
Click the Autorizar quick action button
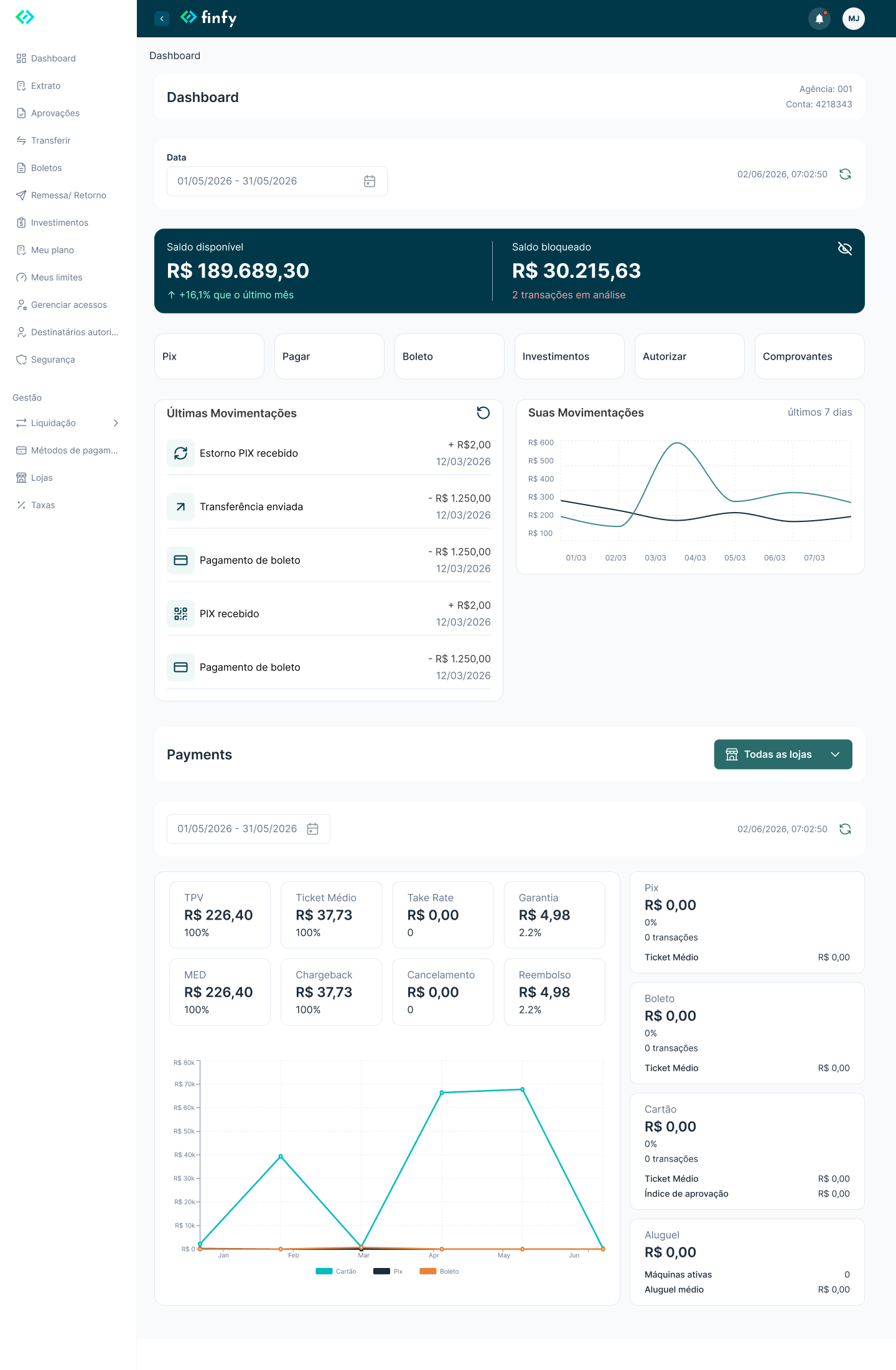point(689,356)
